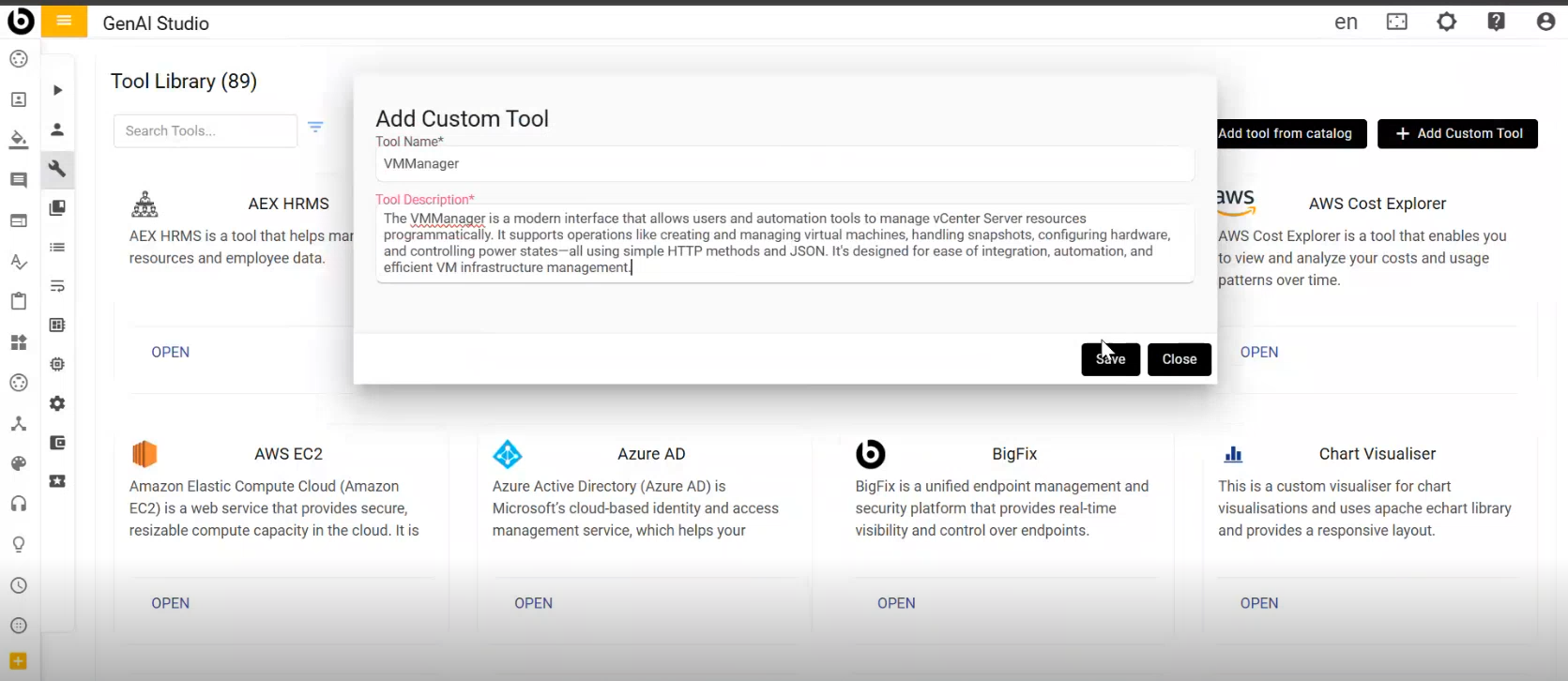Viewport: 1568px width, 681px height.
Task: Open the clipboard icon in left rail
Action: coord(19,301)
